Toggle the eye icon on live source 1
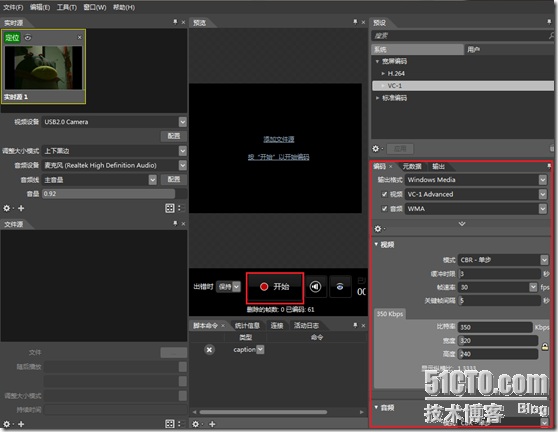Image resolution: width=558 pixels, height=432 pixels. 28,37
